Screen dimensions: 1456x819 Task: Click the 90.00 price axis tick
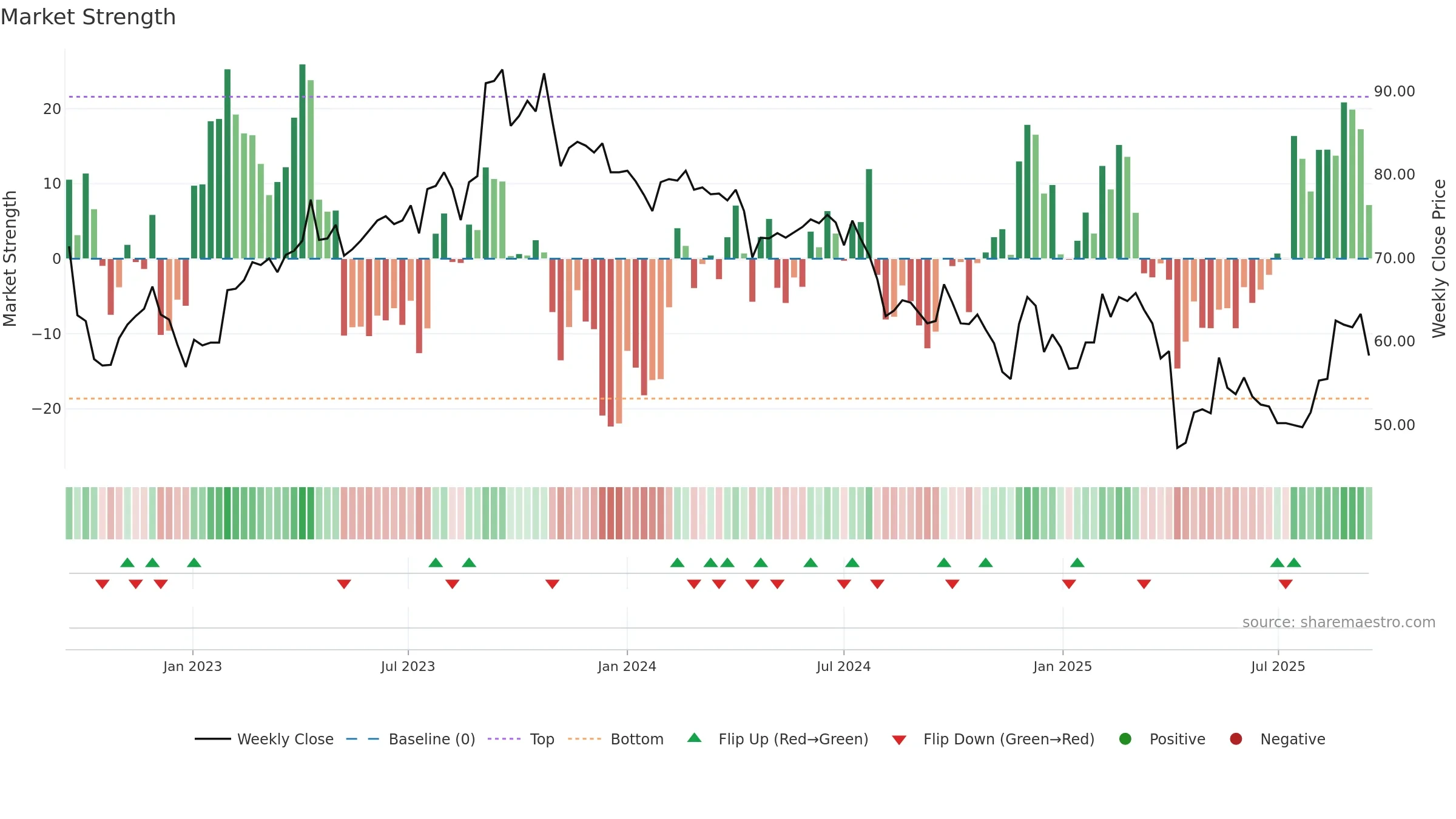point(1395,92)
